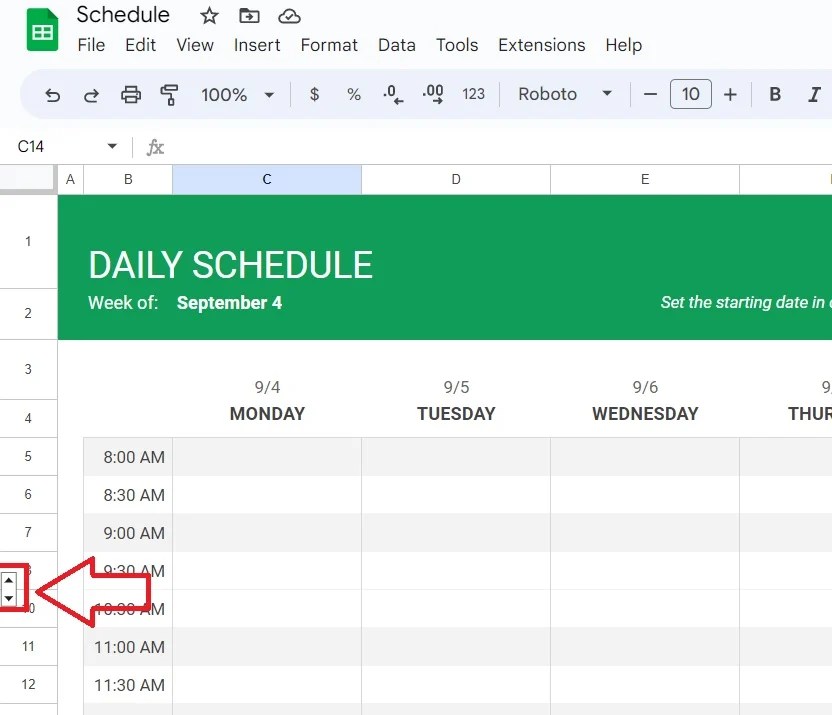Image resolution: width=832 pixels, height=715 pixels.
Task: Click the formula bar fx field
Action: pyautogui.click(x=155, y=146)
